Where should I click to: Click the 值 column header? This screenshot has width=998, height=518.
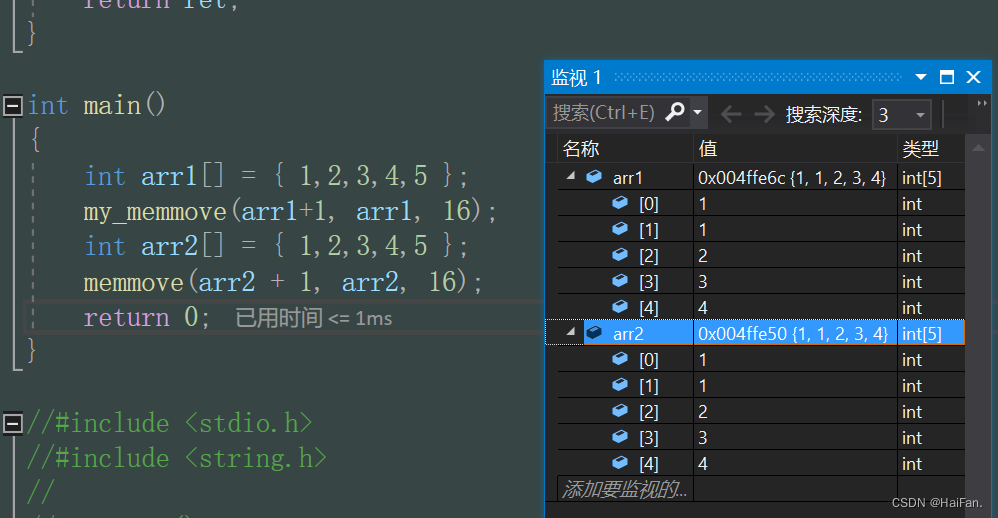pyautogui.click(x=708, y=149)
